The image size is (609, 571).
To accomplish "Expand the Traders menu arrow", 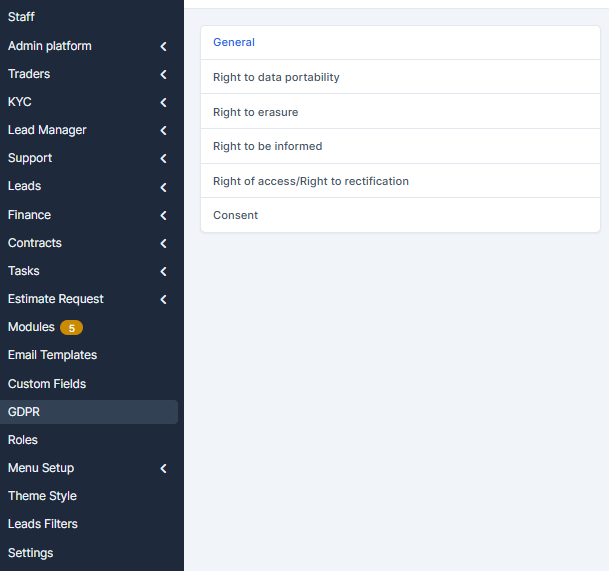I will 163,74.
